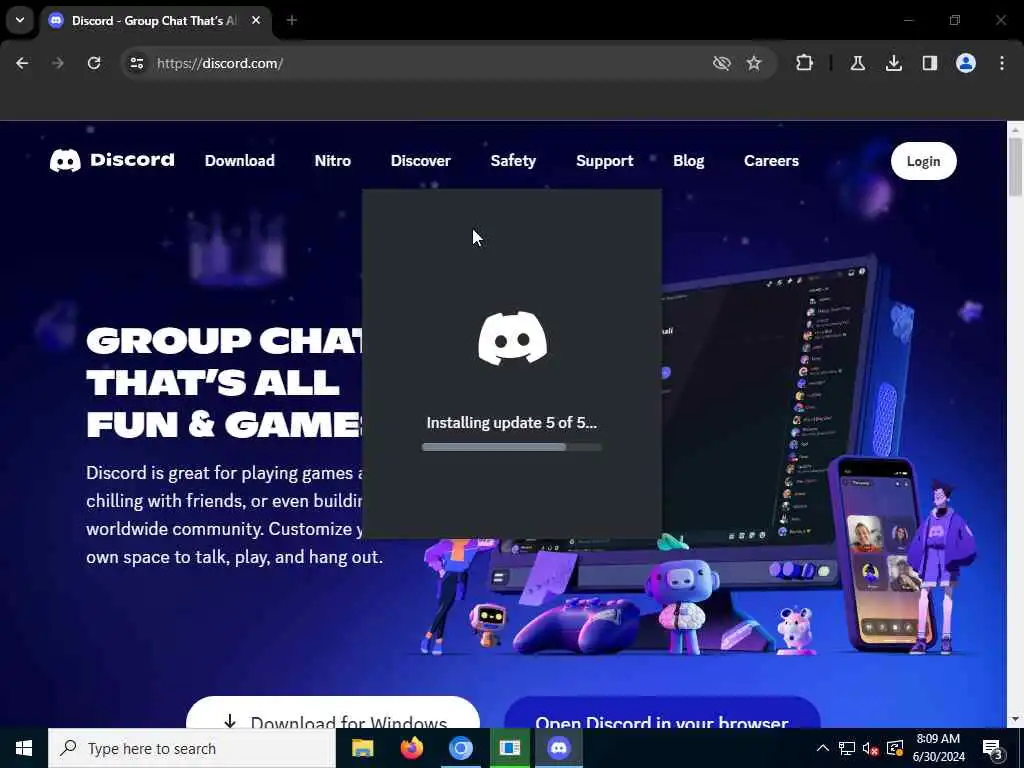The image size is (1024, 768).
Task: View site information icon in address bar
Action: tap(136, 63)
